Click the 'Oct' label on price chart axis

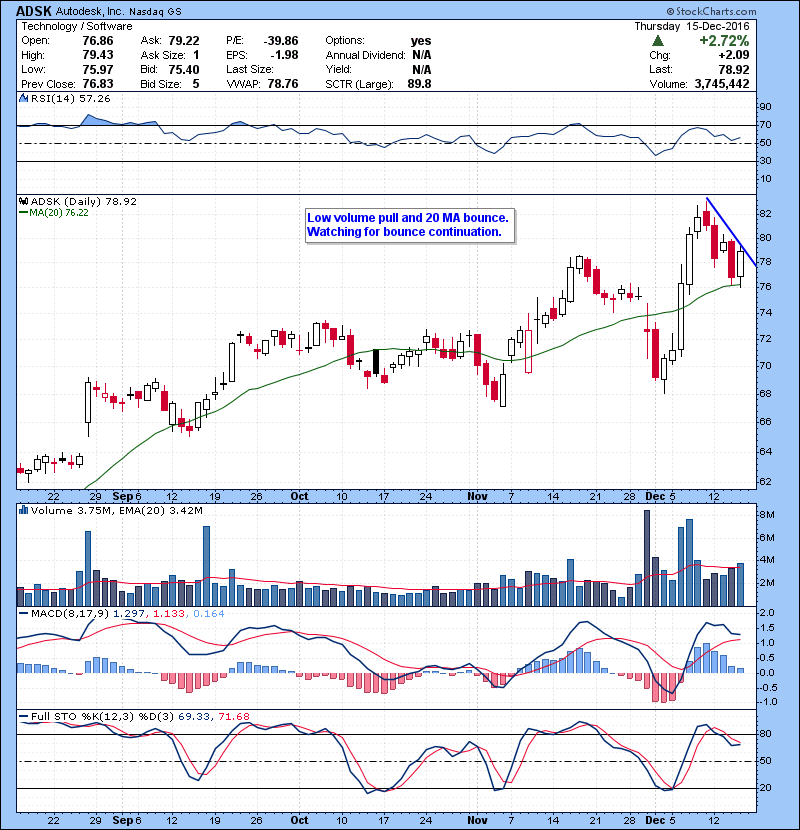(299, 496)
